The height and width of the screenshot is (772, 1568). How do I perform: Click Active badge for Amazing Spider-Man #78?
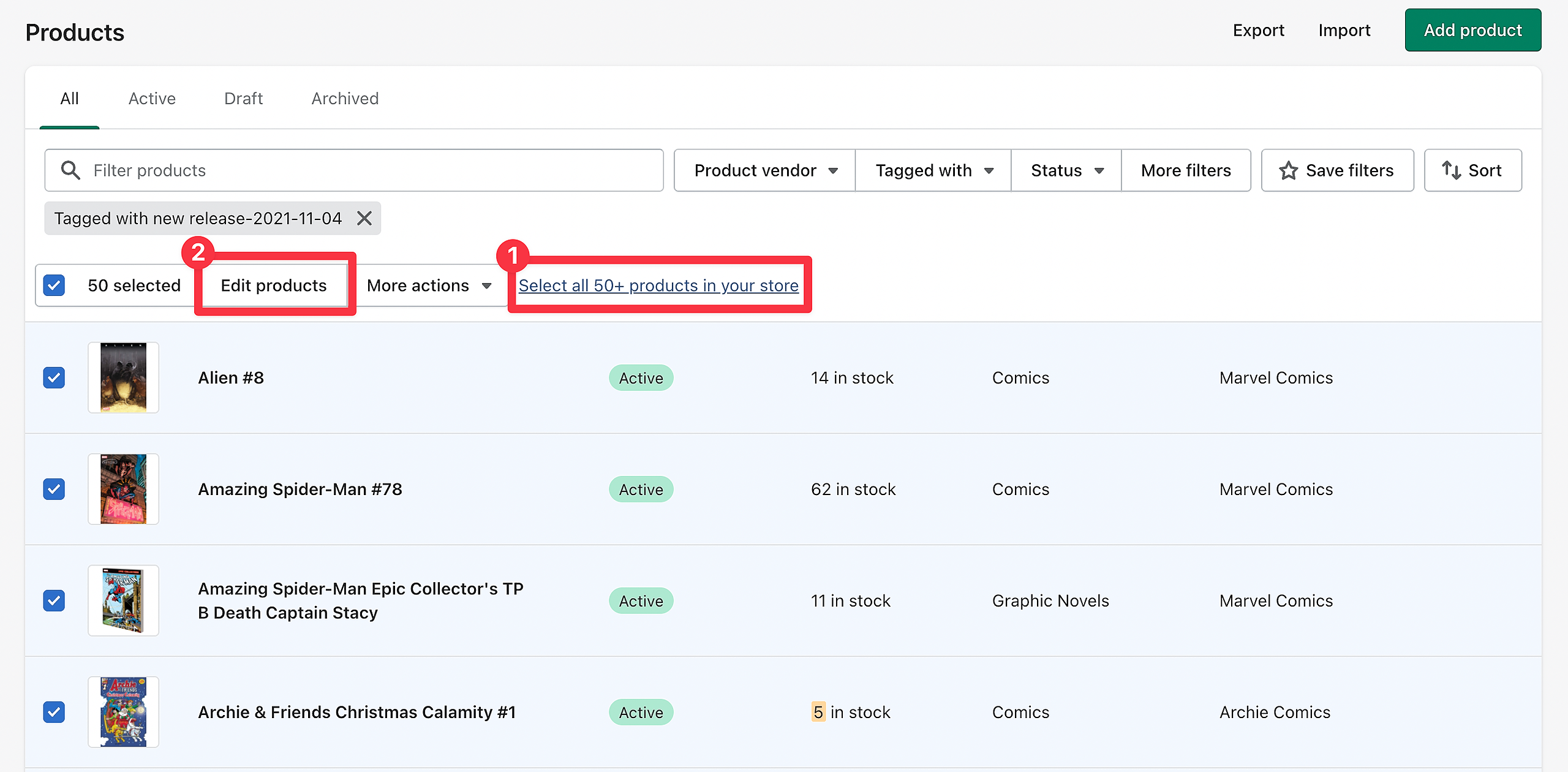[641, 489]
